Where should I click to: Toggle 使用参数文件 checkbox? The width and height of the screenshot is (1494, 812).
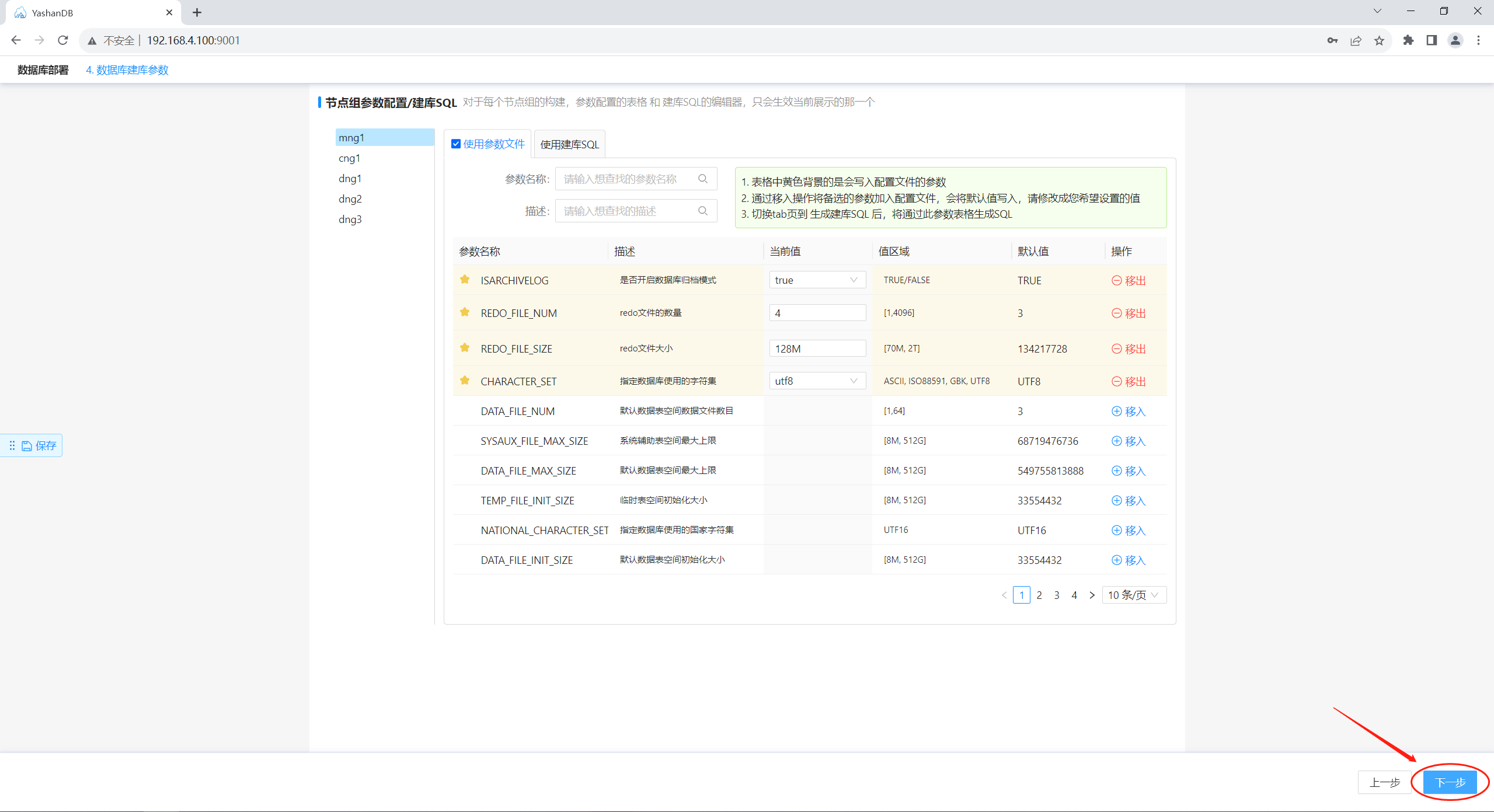(x=456, y=144)
